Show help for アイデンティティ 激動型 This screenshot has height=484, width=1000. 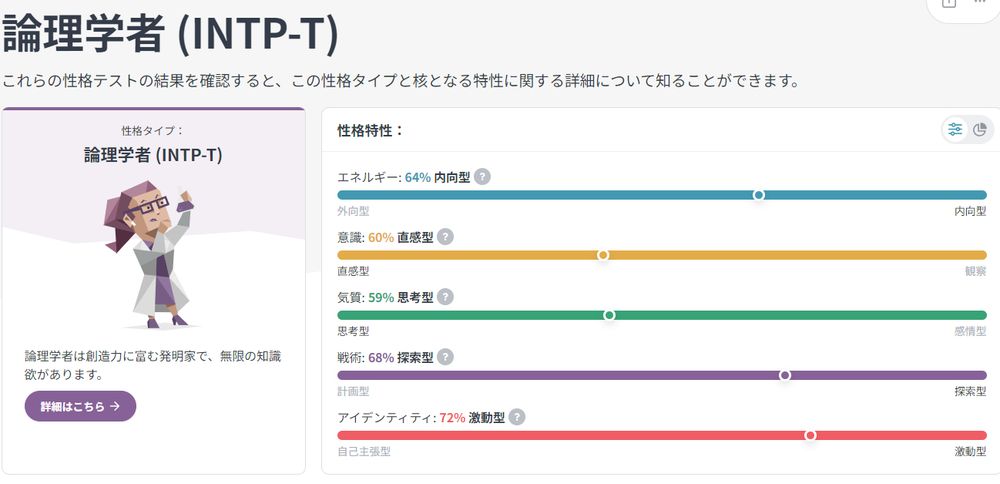517,417
